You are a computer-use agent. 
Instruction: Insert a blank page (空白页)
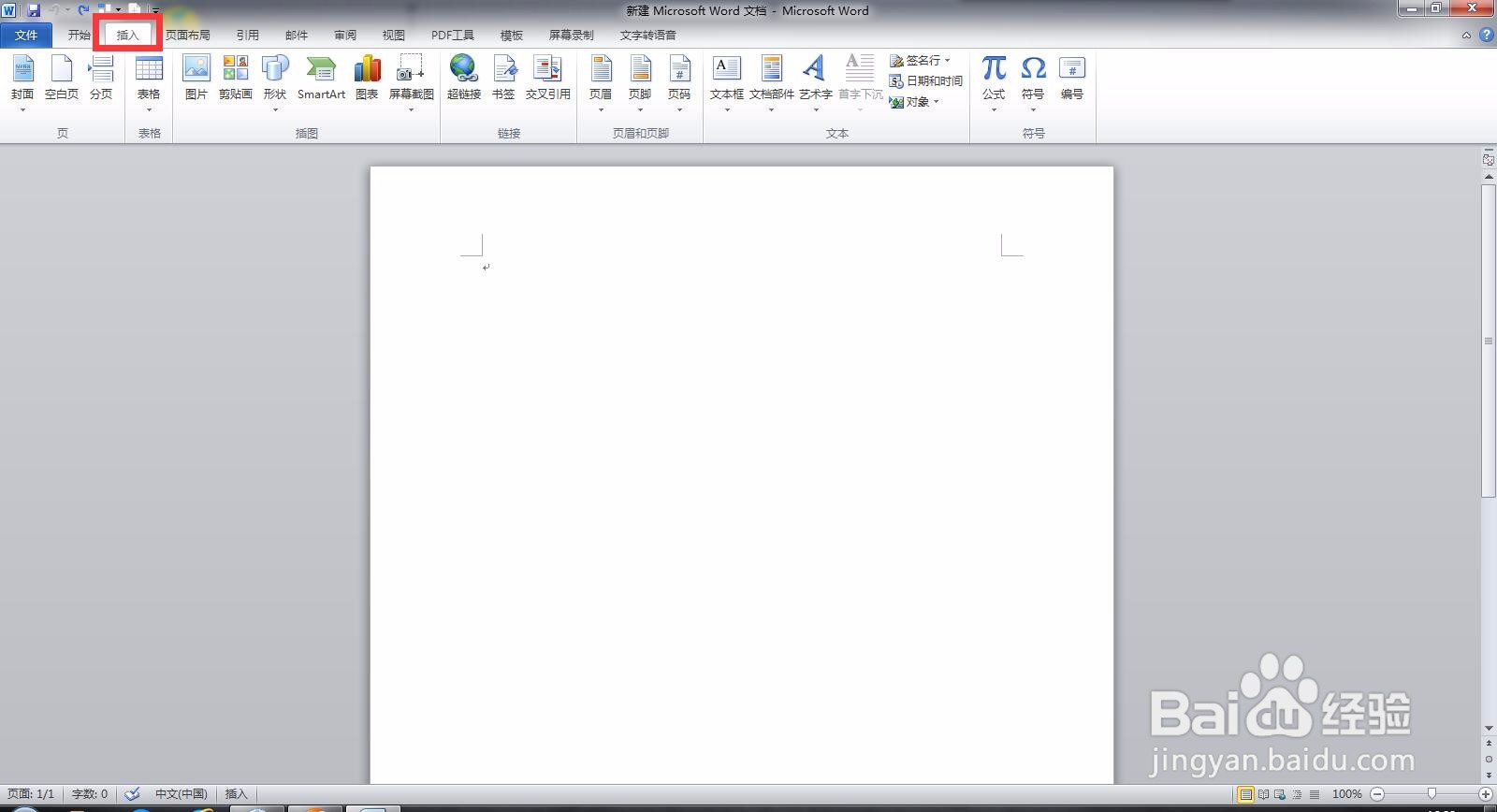pos(62,79)
